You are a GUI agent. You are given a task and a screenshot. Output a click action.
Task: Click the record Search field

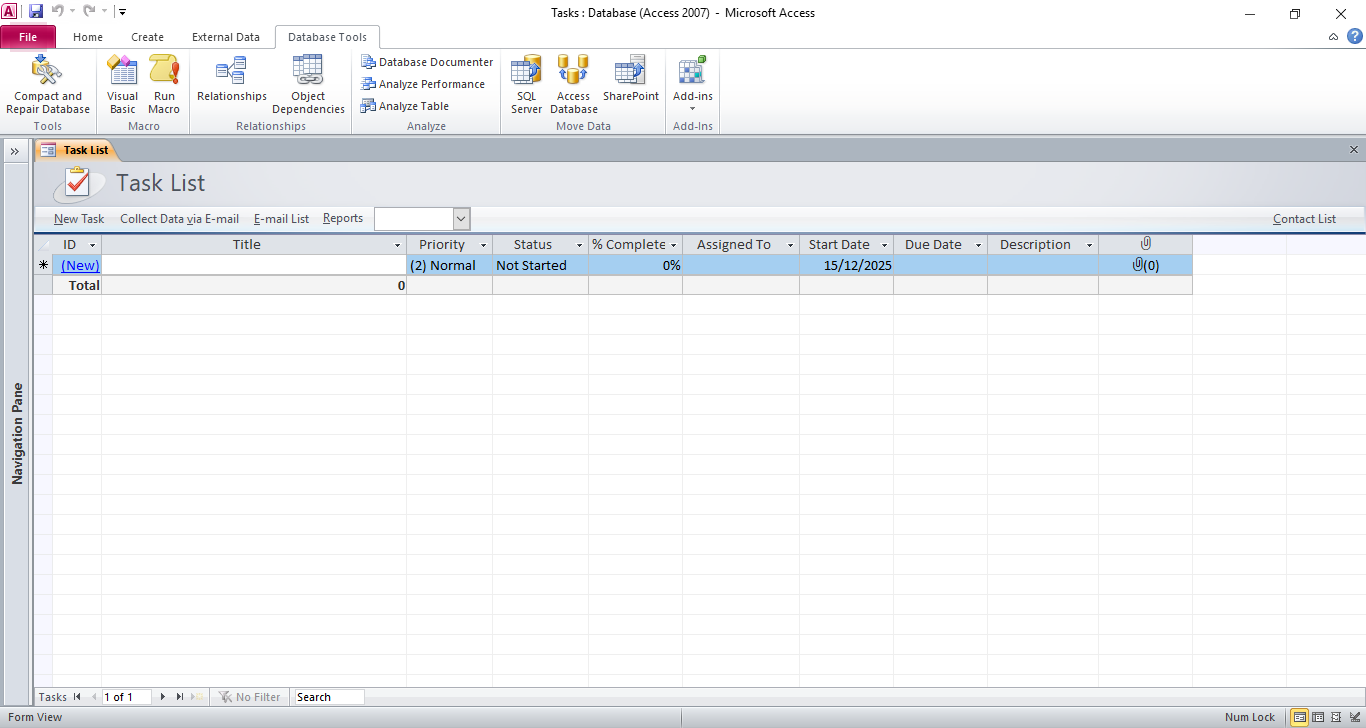329,697
